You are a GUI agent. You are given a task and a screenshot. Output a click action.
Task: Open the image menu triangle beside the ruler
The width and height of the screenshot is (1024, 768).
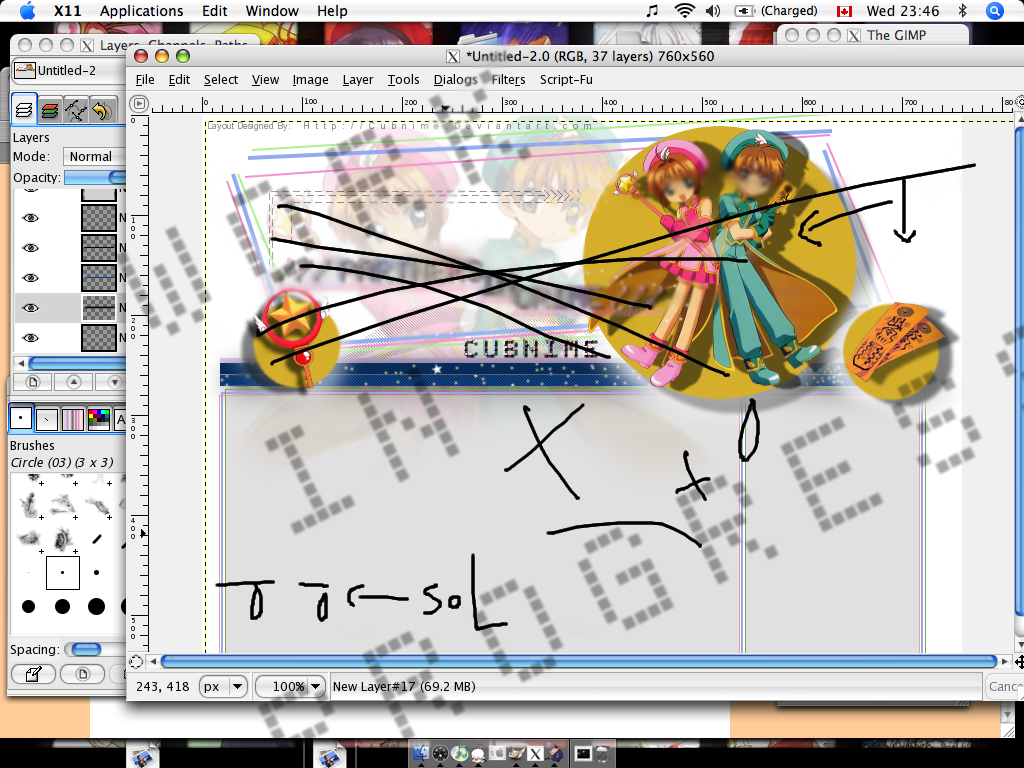click(139, 104)
